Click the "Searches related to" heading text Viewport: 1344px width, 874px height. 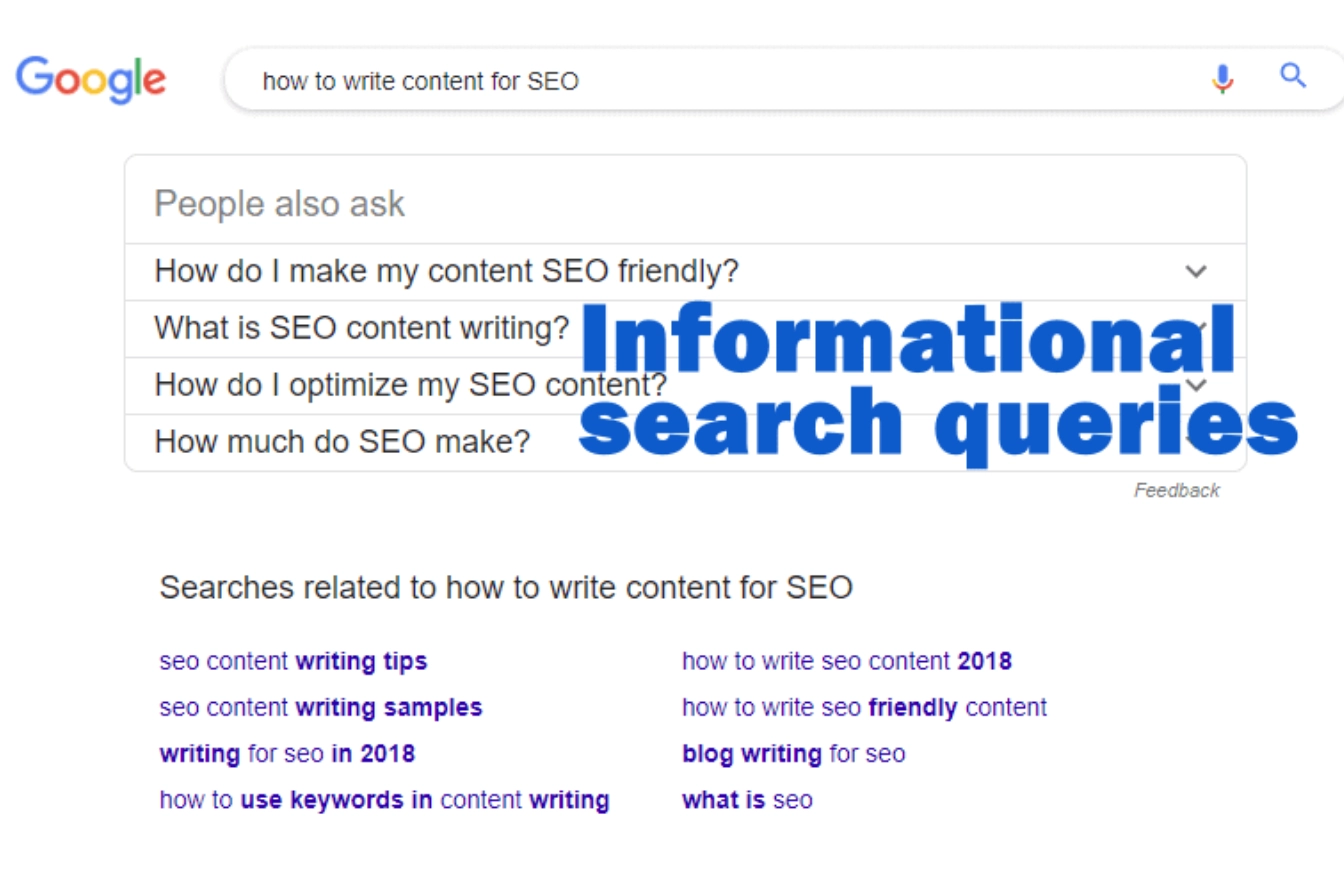pos(505,587)
